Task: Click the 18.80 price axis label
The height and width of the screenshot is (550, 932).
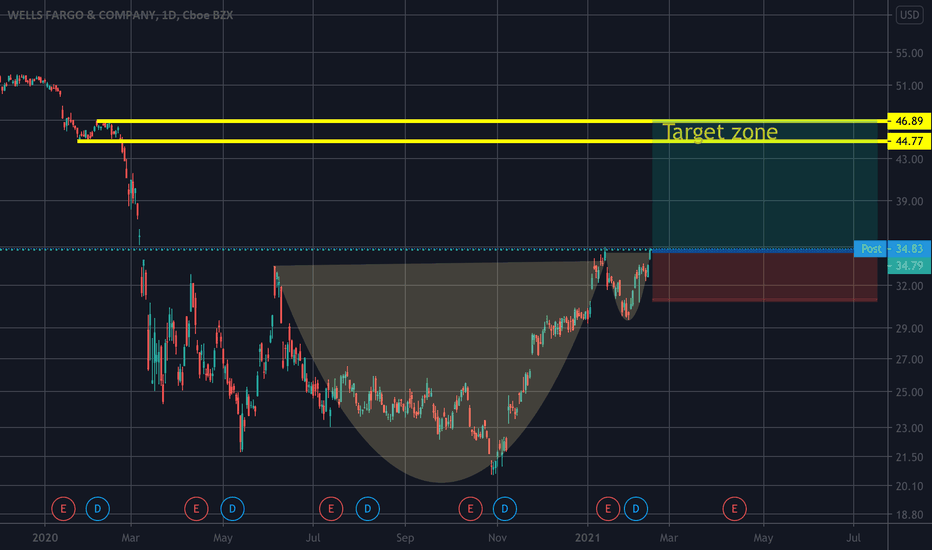Action: tap(909, 515)
